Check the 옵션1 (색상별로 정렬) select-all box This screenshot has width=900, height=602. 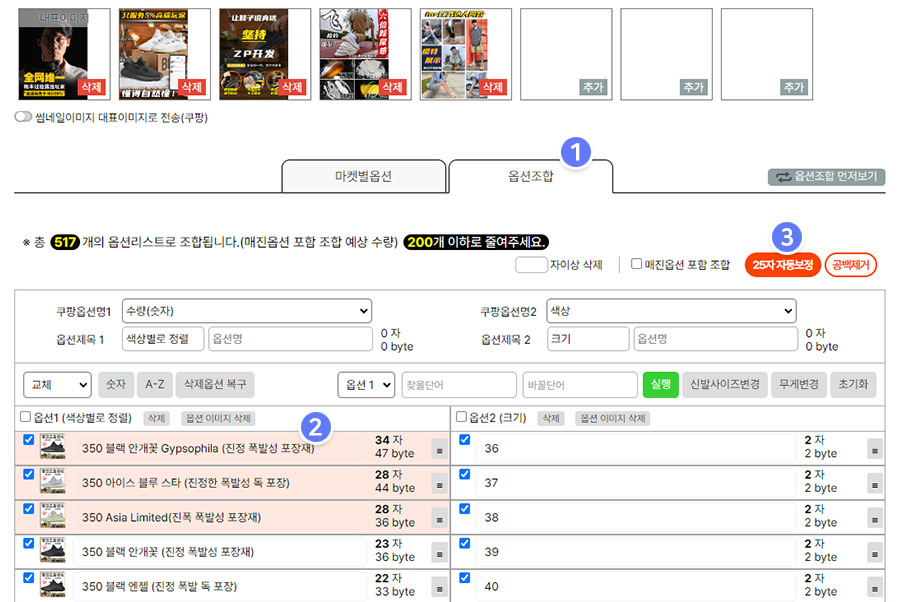[x=25, y=417]
